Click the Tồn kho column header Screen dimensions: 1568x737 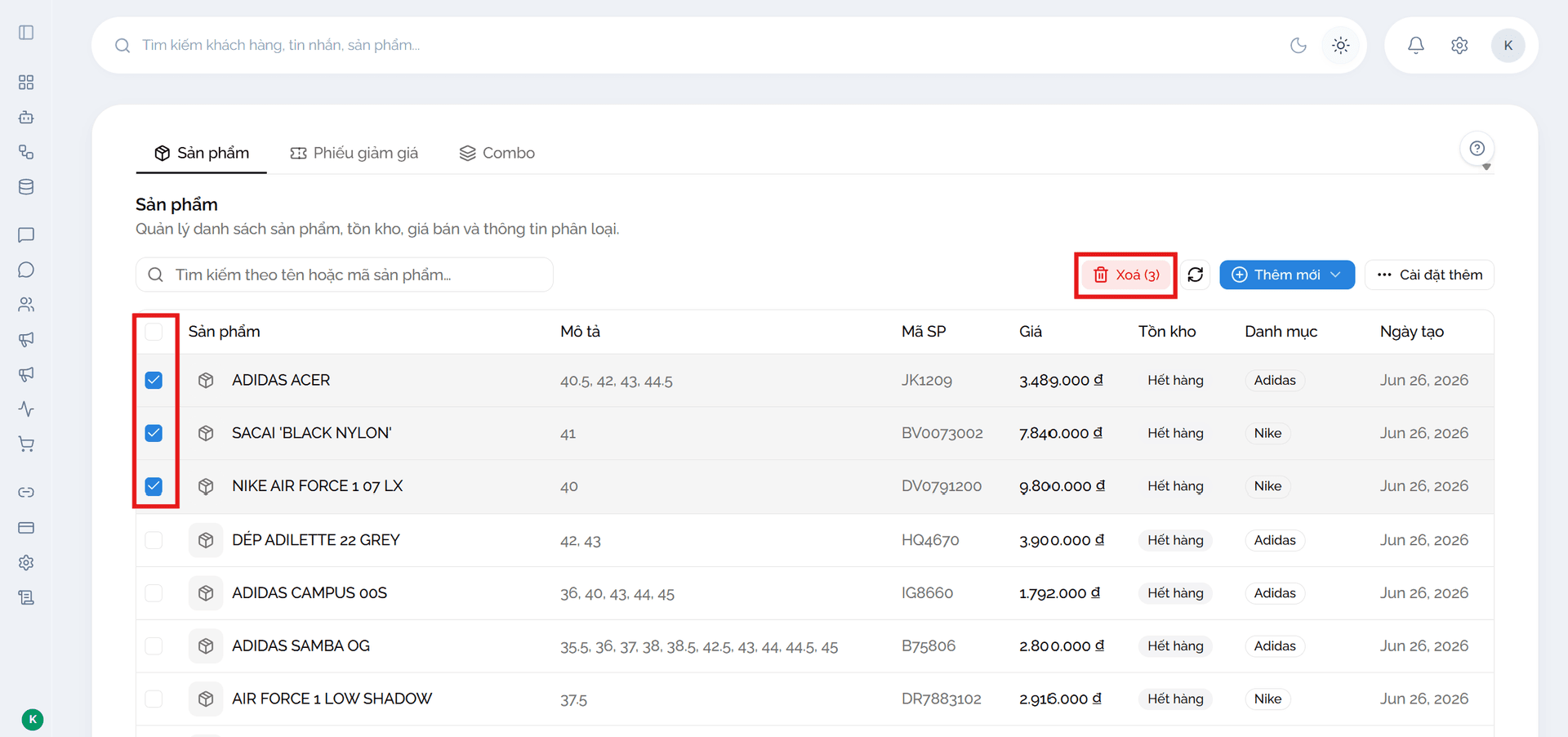[x=1167, y=332]
